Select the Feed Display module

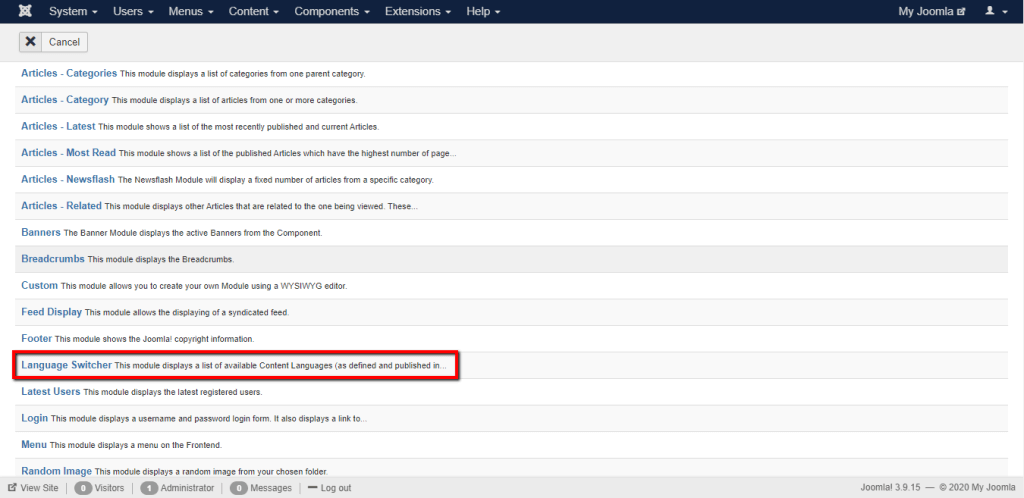[x=52, y=312]
